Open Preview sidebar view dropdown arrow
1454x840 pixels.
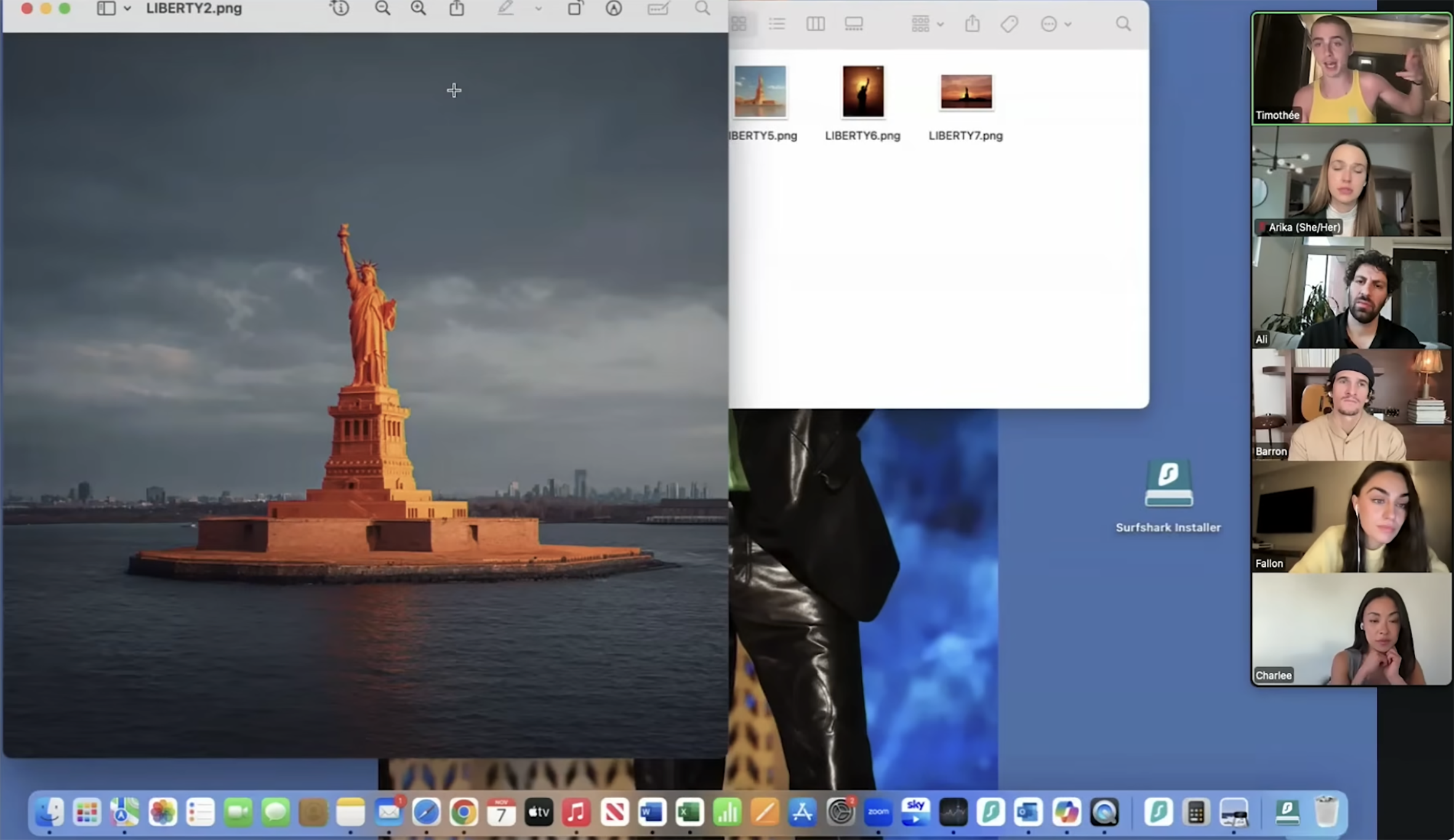(x=127, y=9)
